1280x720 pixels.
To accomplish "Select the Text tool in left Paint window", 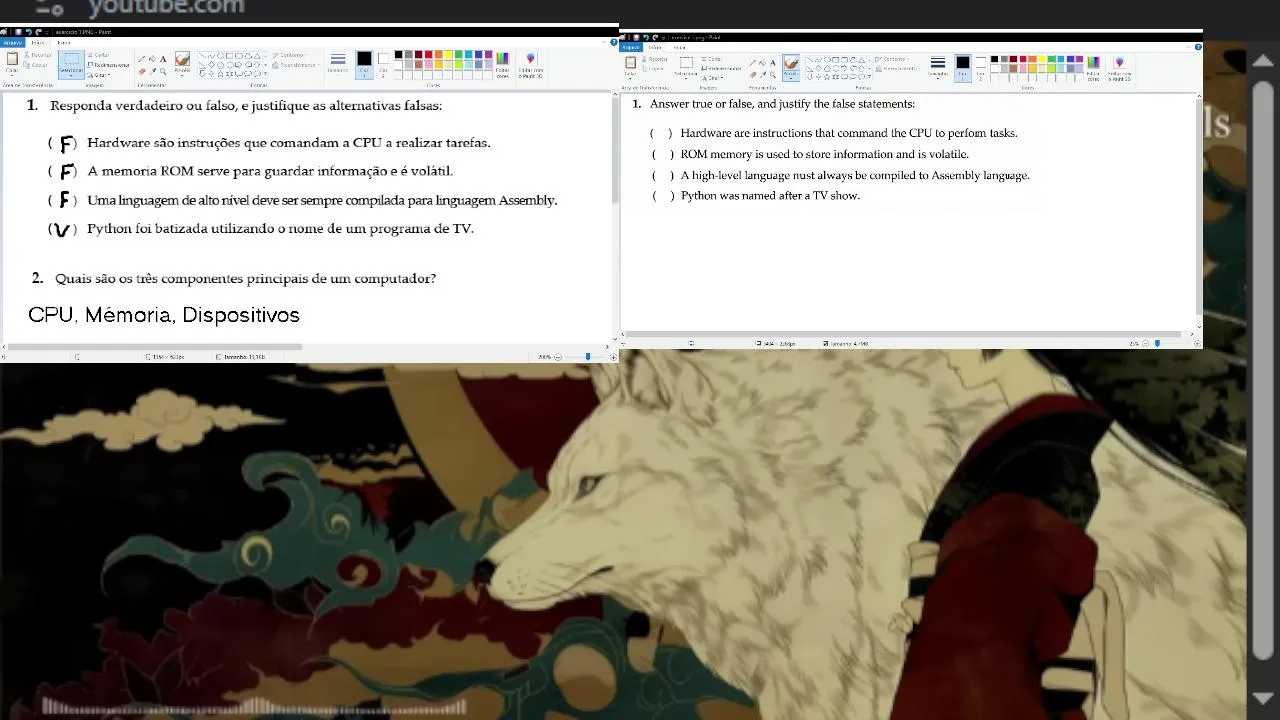I will pos(163,59).
